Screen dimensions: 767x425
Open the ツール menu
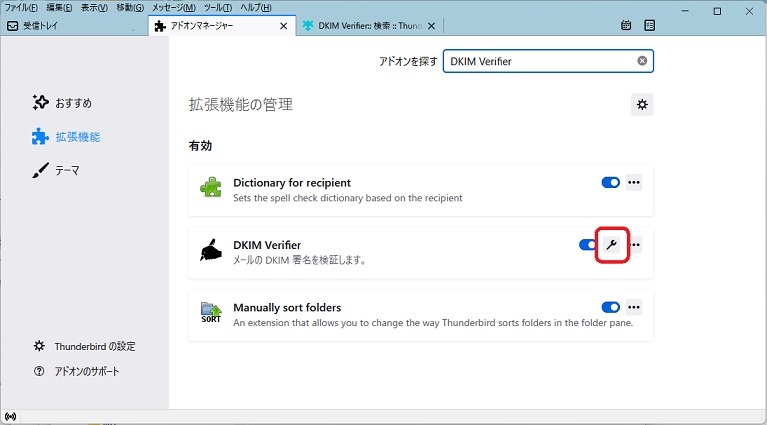click(x=217, y=7)
